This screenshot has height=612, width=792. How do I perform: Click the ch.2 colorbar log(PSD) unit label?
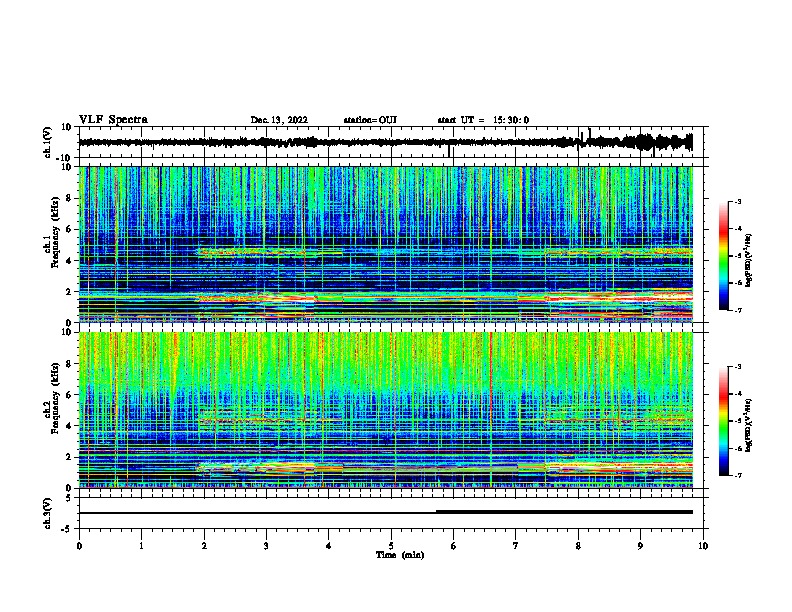[749, 425]
